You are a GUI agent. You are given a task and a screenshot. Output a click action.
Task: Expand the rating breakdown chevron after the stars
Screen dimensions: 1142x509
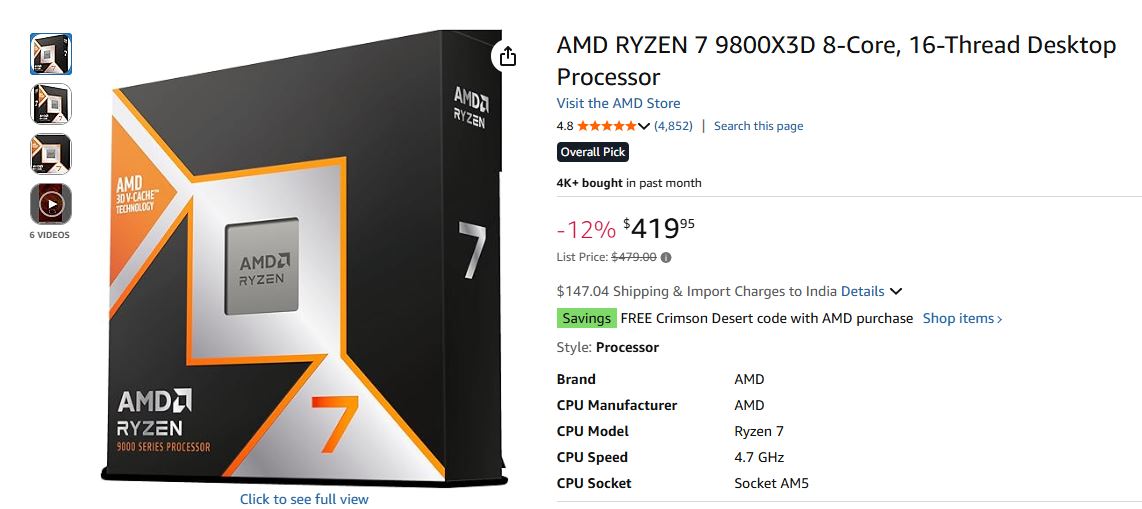644,126
